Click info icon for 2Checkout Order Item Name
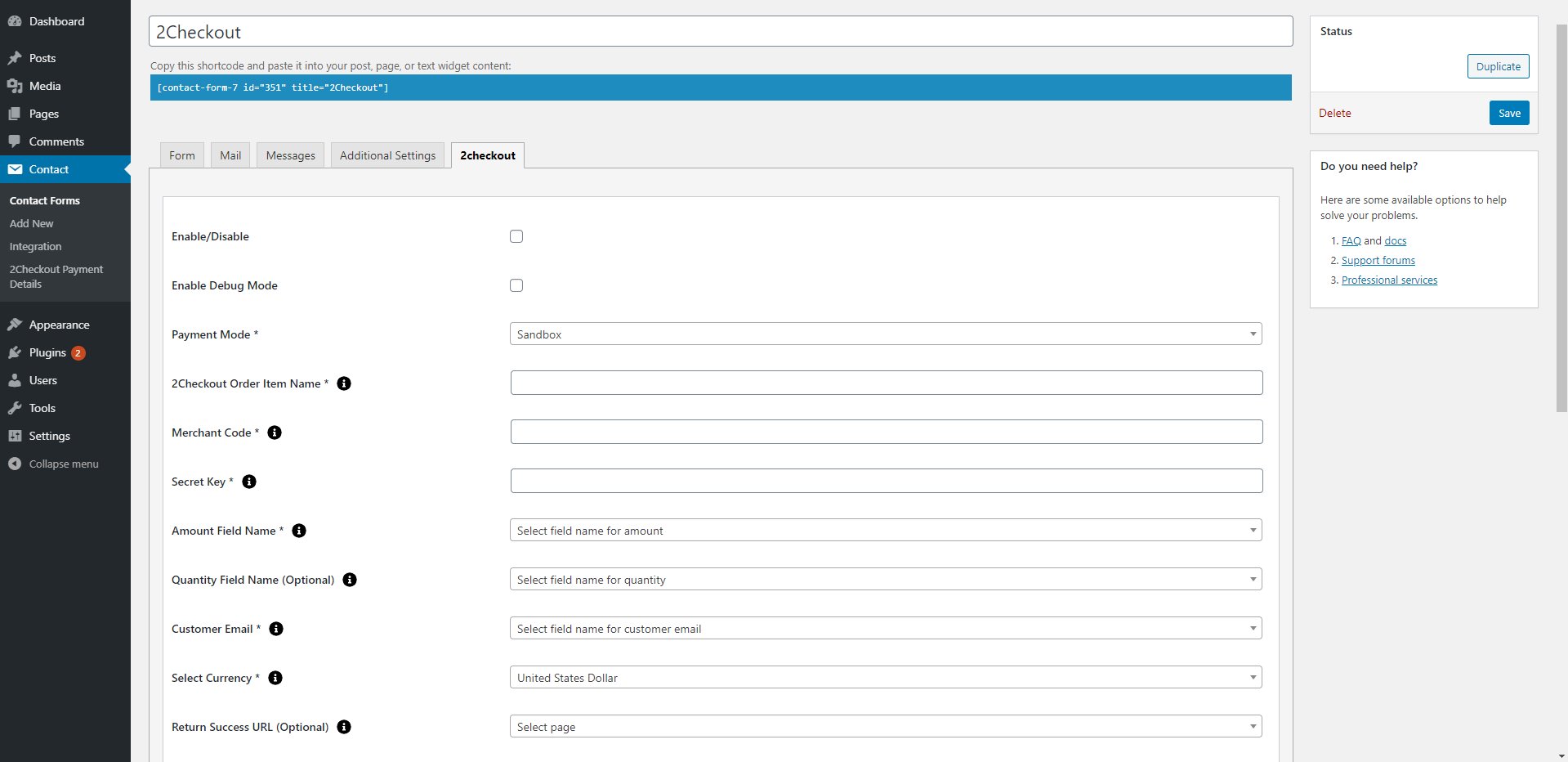1568x762 pixels. (x=344, y=383)
